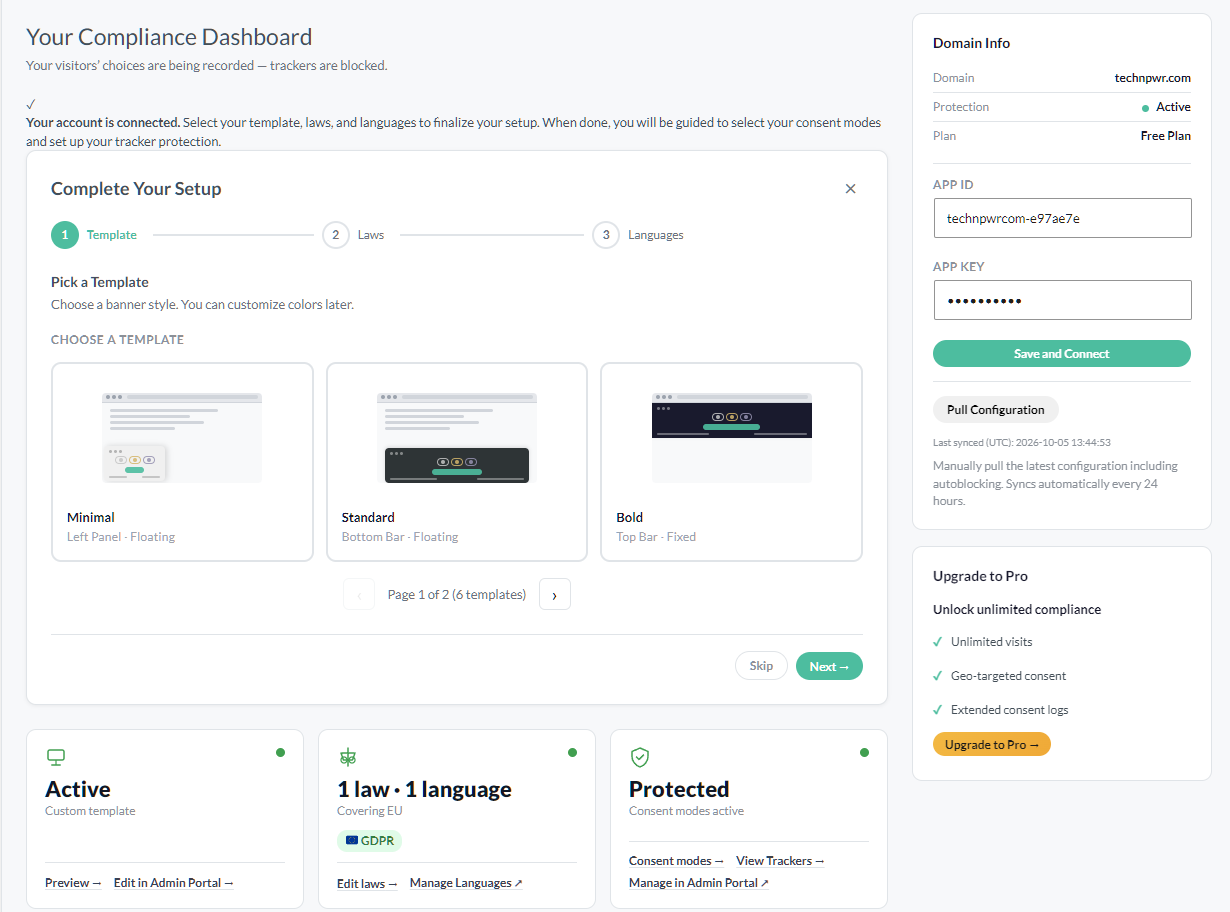Click Top Bar · Fixed caption
1230x912 pixels.
(x=656, y=537)
